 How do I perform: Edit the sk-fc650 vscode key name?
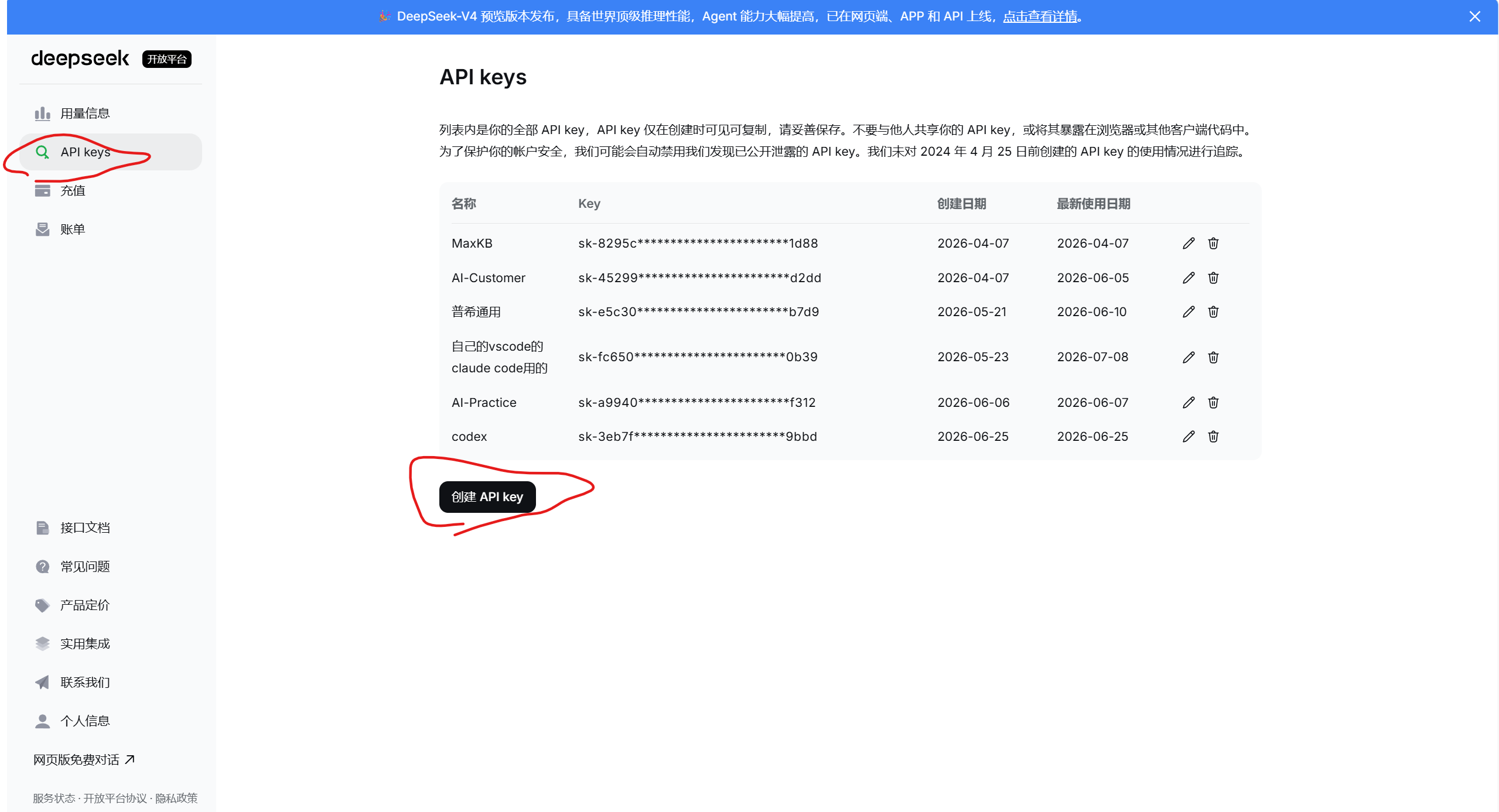pyautogui.click(x=1189, y=357)
